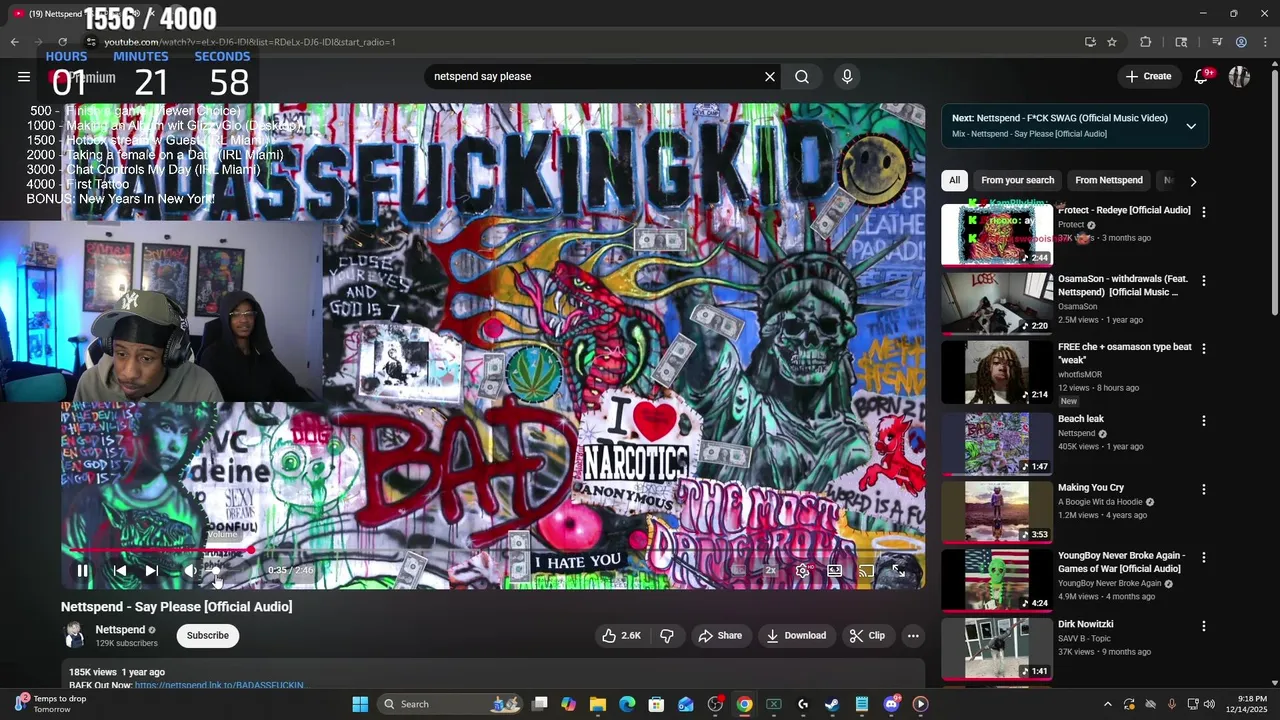Expand the 'Next: Nettspend' mix playlist panel

[1191, 126]
